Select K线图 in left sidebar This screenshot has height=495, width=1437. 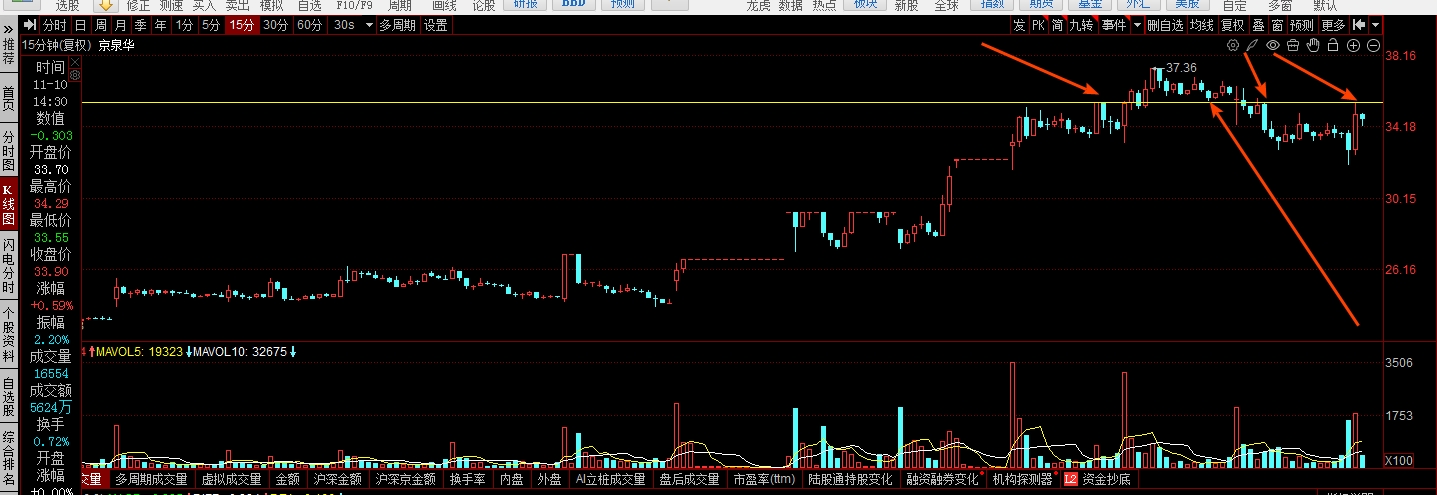[x=9, y=203]
